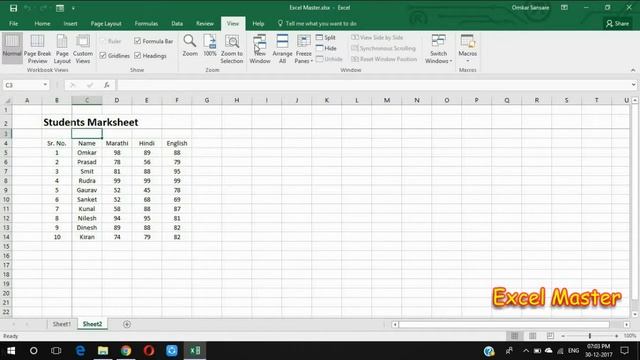Screen dimensions: 640x360
Task: Toggle the Headings checkbox
Action: click(x=138, y=55)
